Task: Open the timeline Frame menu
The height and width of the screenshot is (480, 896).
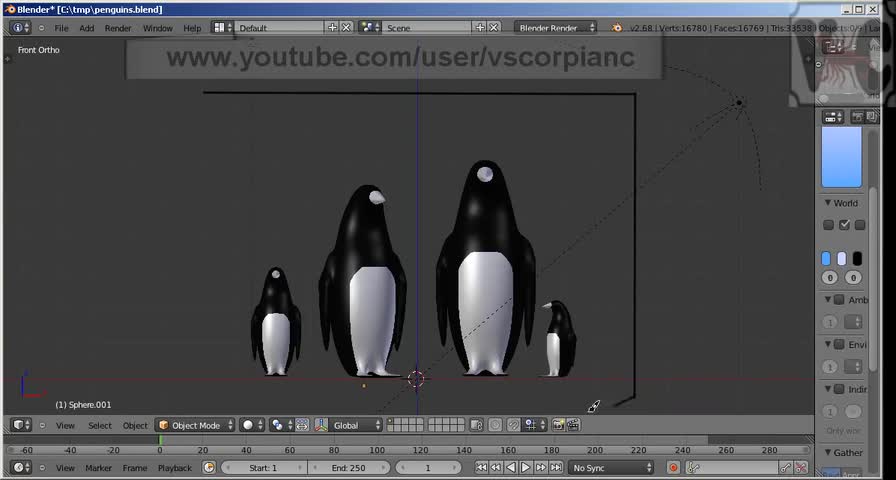Action: click(x=135, y=468)
